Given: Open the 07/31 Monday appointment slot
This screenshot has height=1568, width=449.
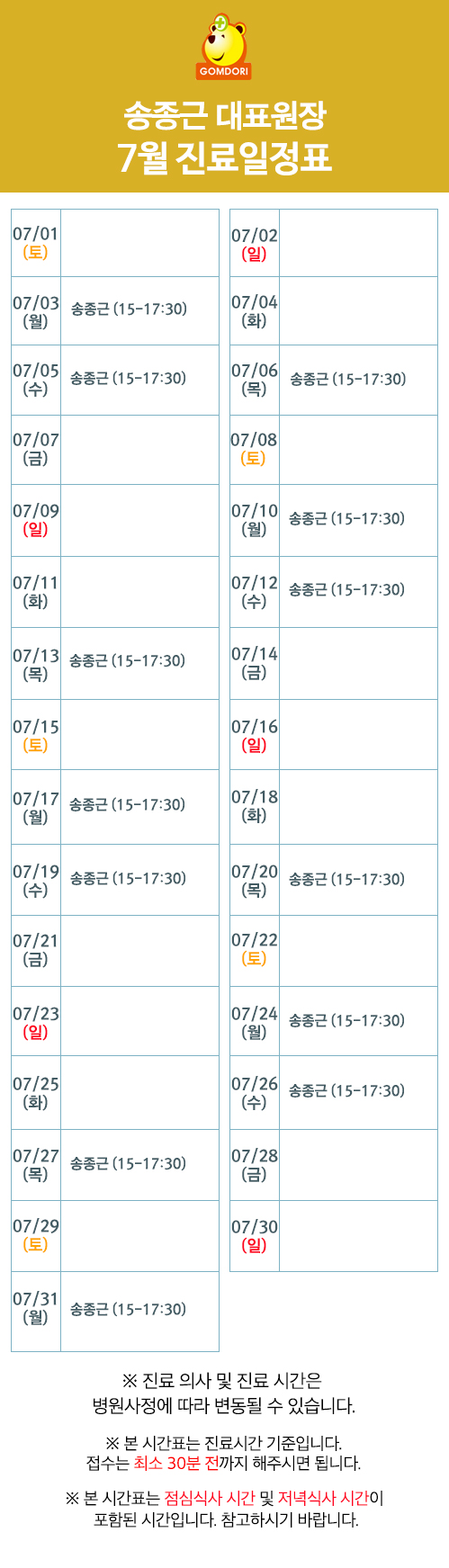Looking at the screenshot, I should coord(129,1310).
